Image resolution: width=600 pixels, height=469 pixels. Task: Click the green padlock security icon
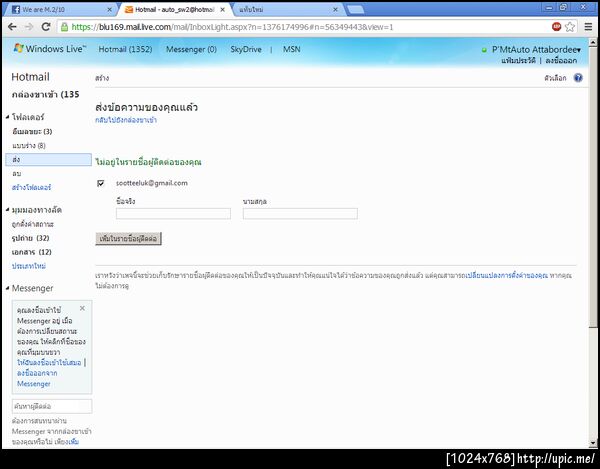[64, 27]
